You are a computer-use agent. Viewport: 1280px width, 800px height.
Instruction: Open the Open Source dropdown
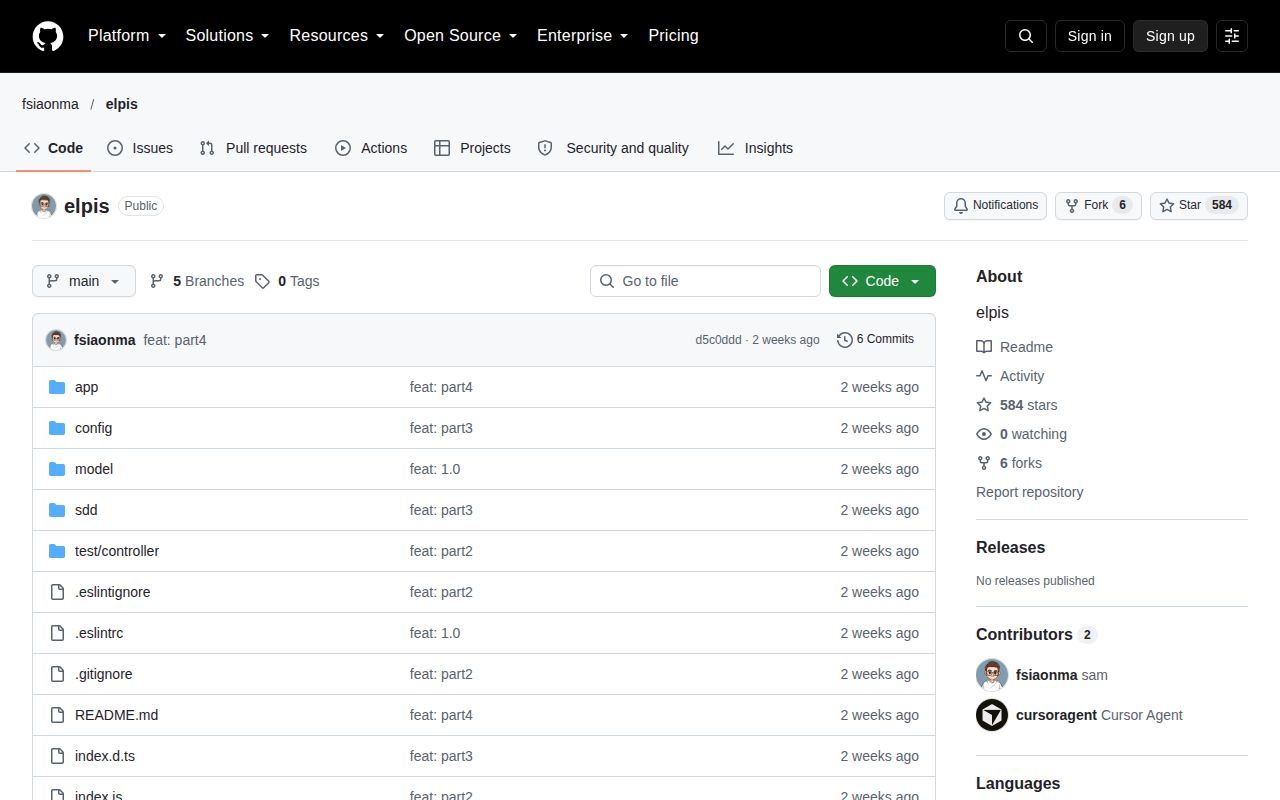coord(461,36)
